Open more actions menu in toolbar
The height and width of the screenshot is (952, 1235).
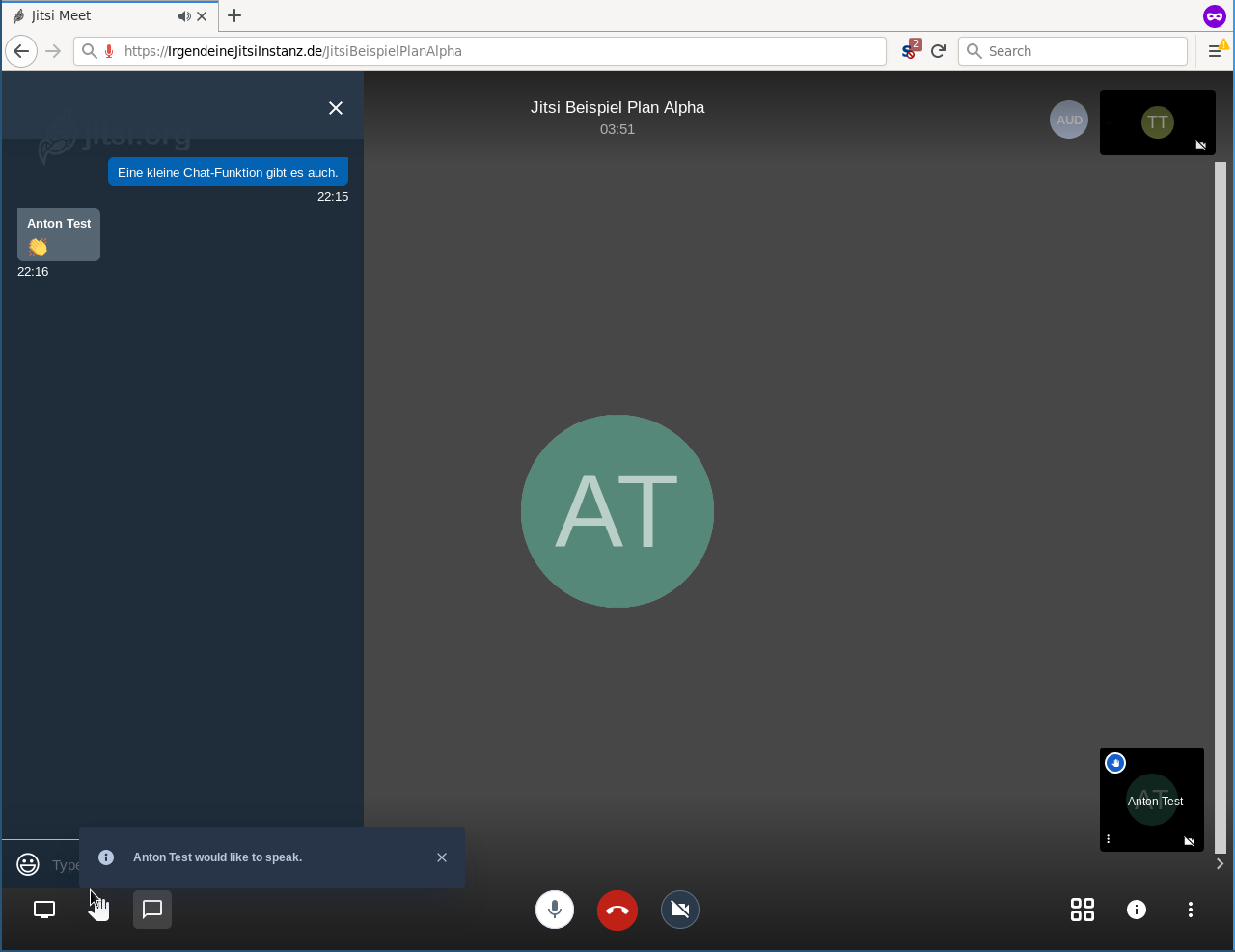click(x=1191, y=910)
